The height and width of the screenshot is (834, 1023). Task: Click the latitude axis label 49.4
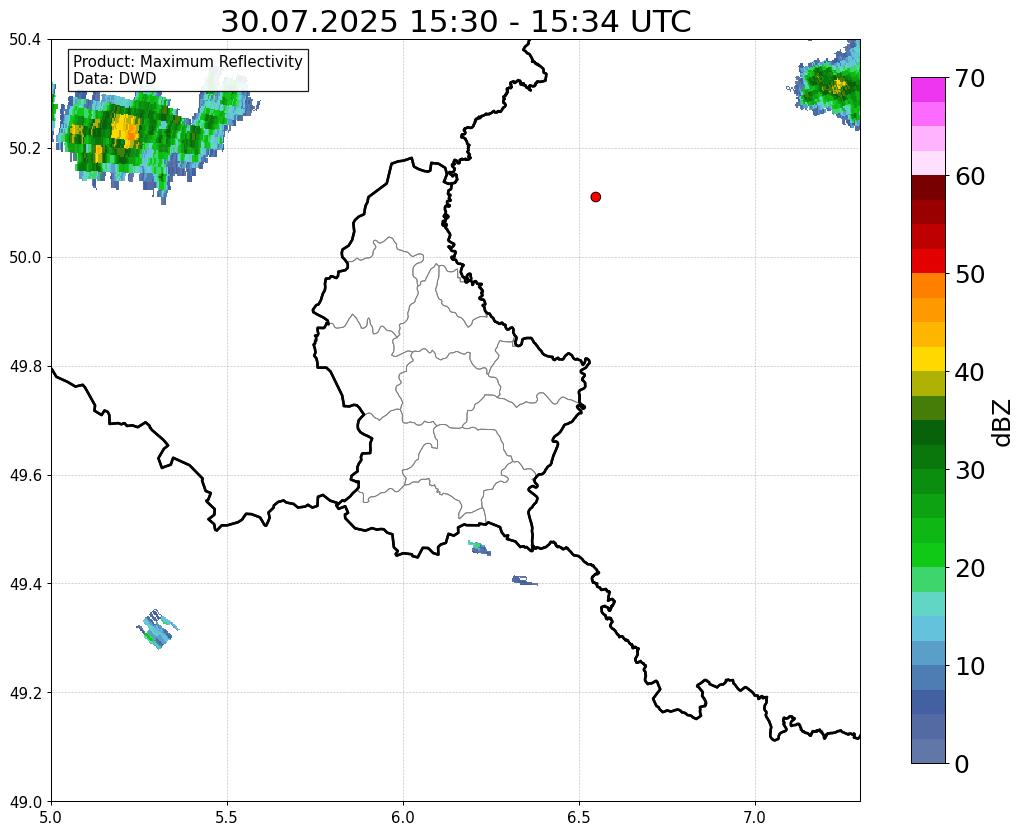(25, 584)
